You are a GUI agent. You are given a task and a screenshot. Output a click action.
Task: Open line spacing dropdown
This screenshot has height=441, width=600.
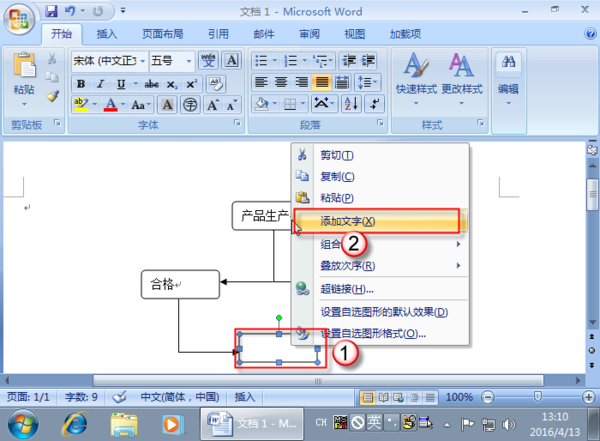point(368,82)
